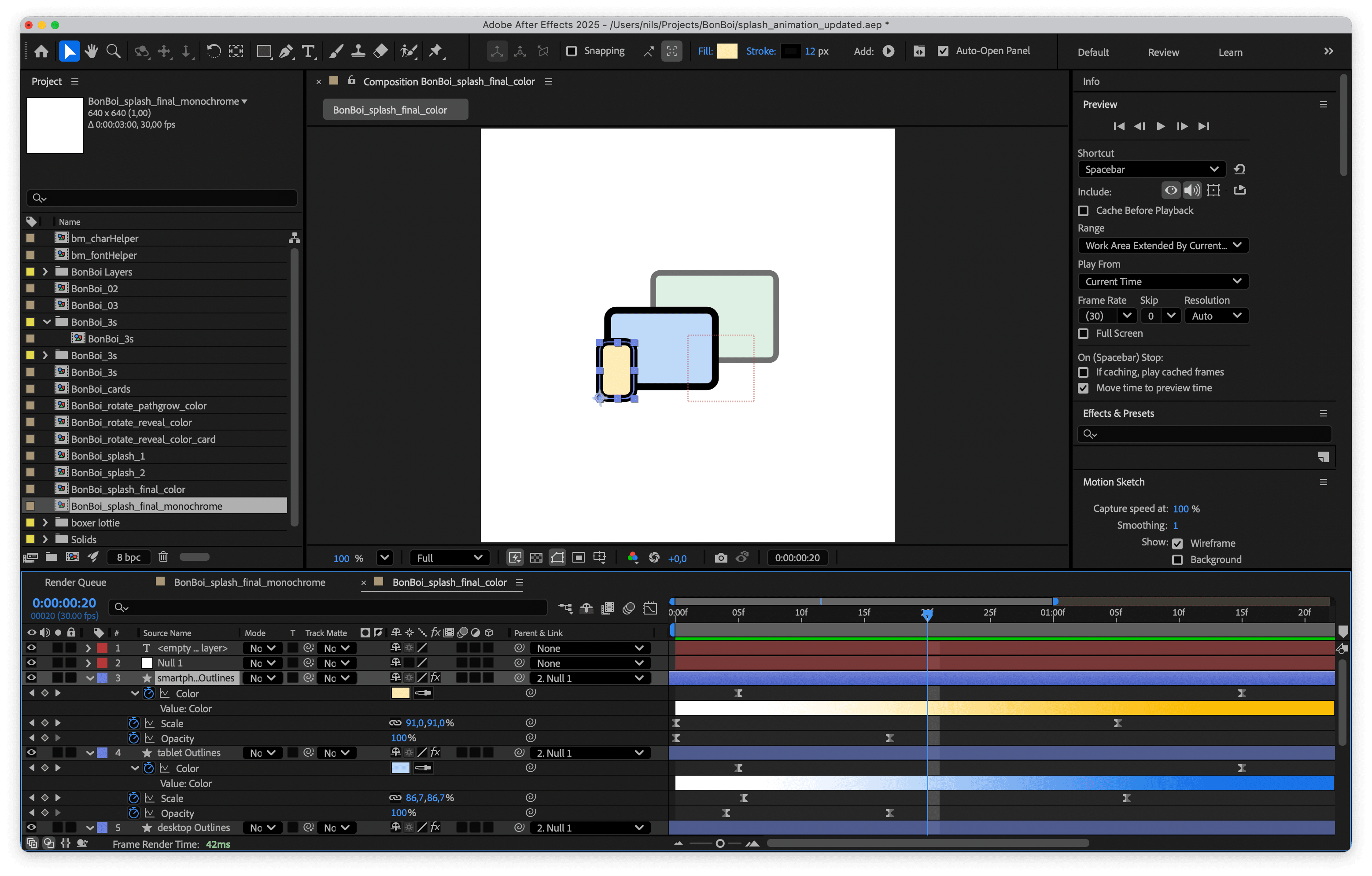Select the Zoom tool
The height and width of the screenshot is (876, 1372).
114,51
